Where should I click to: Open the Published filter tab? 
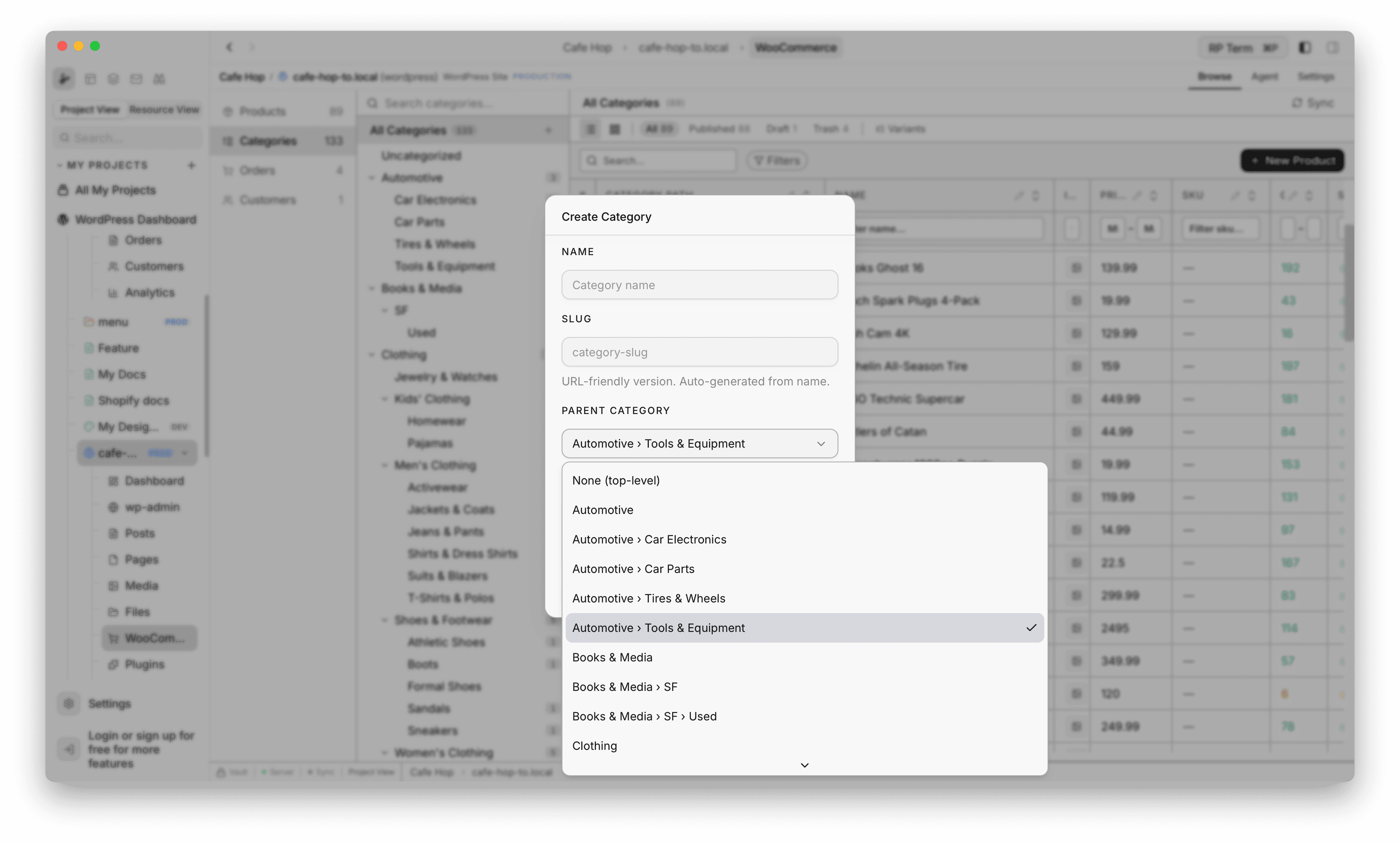719,129
